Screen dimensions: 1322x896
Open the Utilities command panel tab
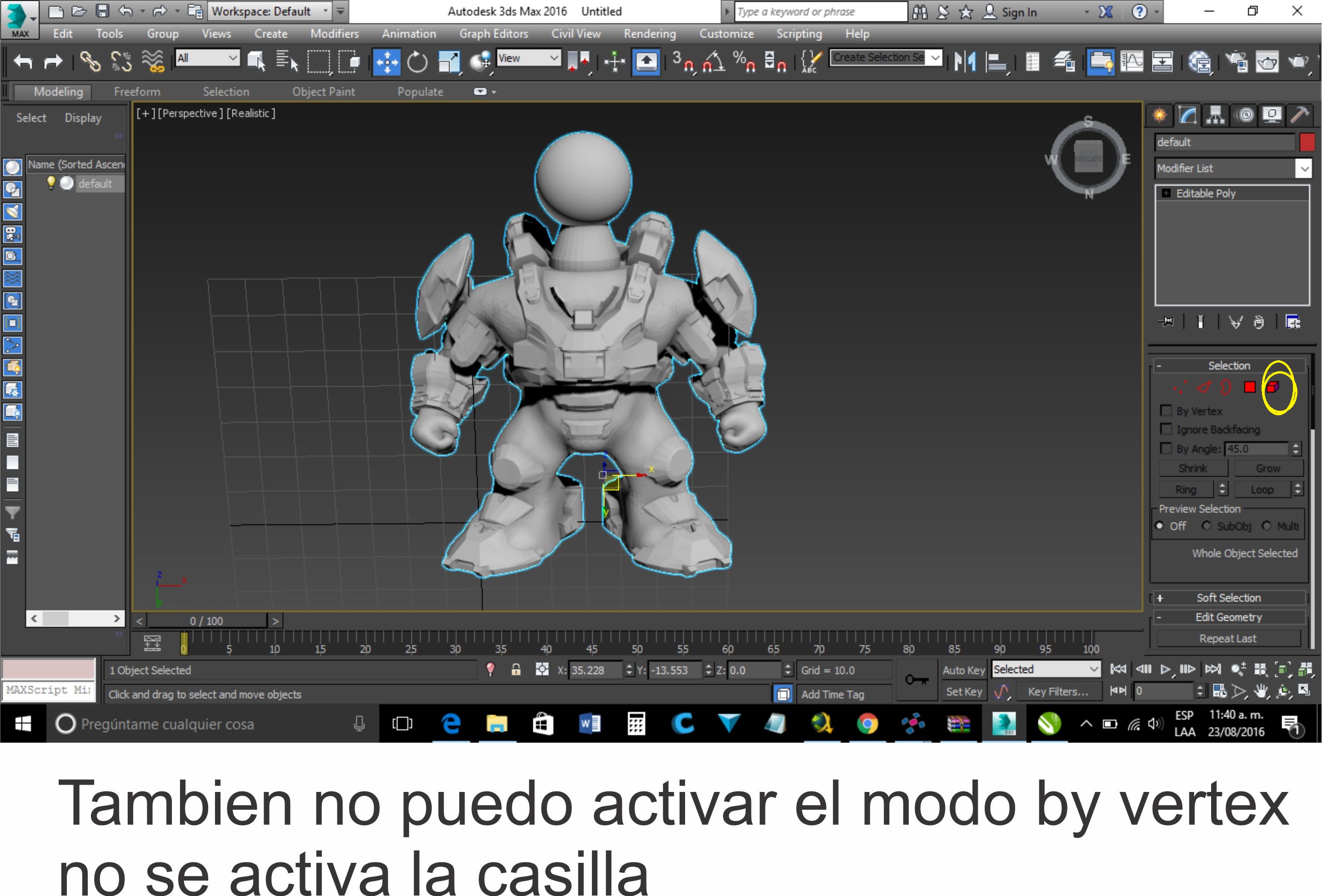[1299, 115]
